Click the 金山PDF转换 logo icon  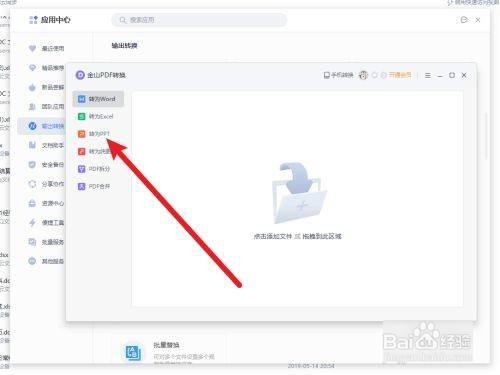[80, 75]
